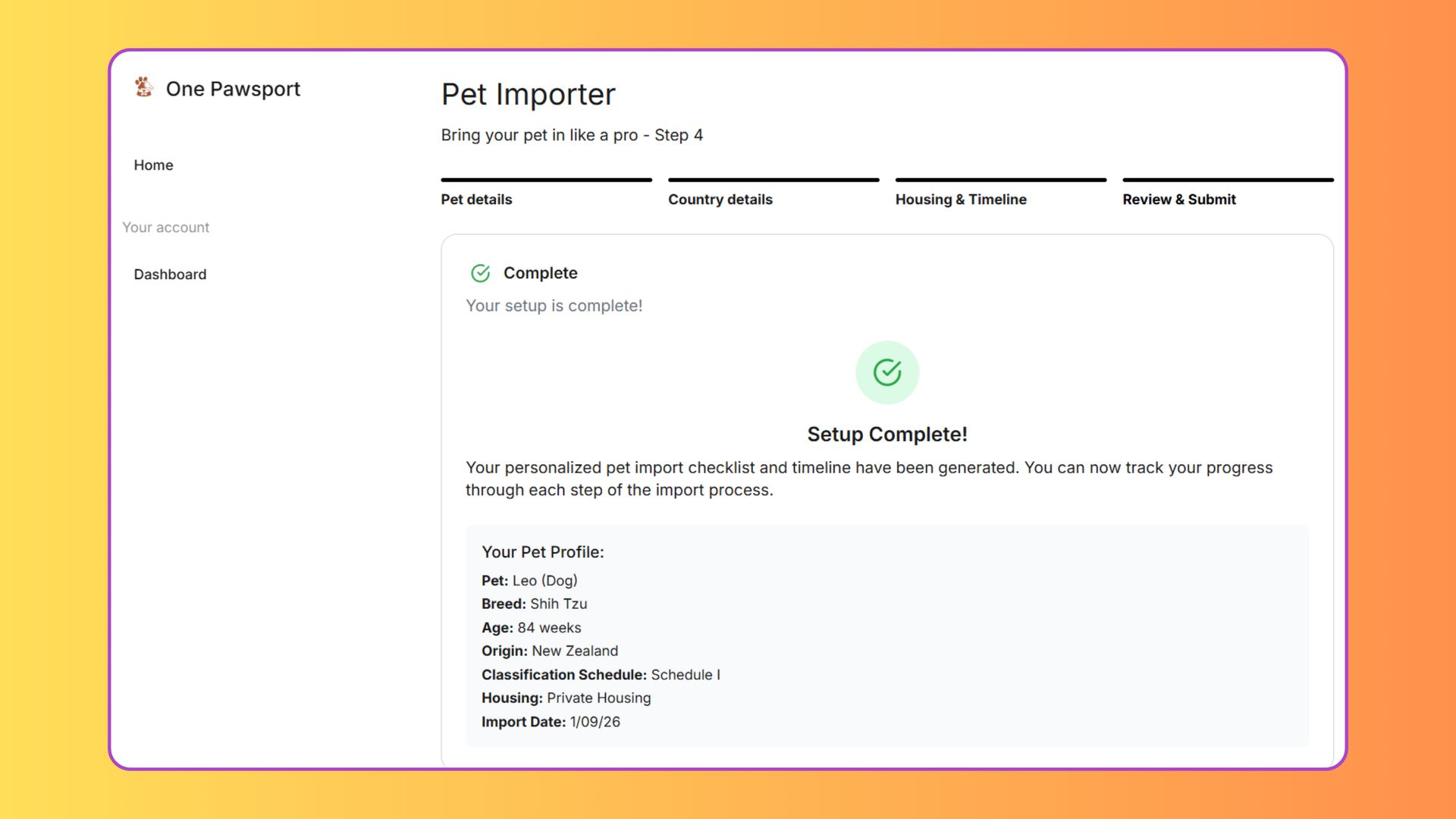Go to the Dashboard in sidebar
This screenshot has height=819, width=1456.
pyautogui.click(x=170, y=275)
